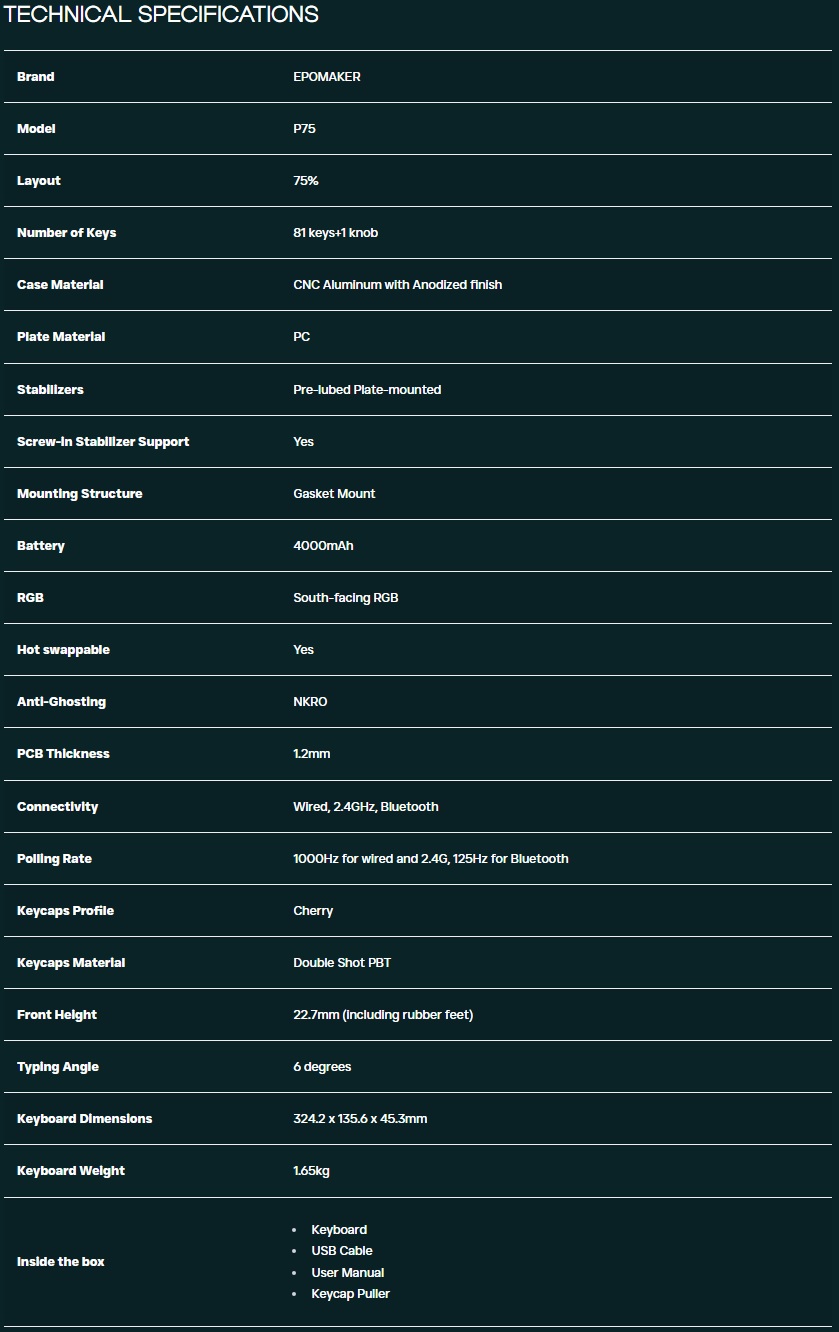
Task: Click the Gasket Mount value
Action: click(334, 493)
